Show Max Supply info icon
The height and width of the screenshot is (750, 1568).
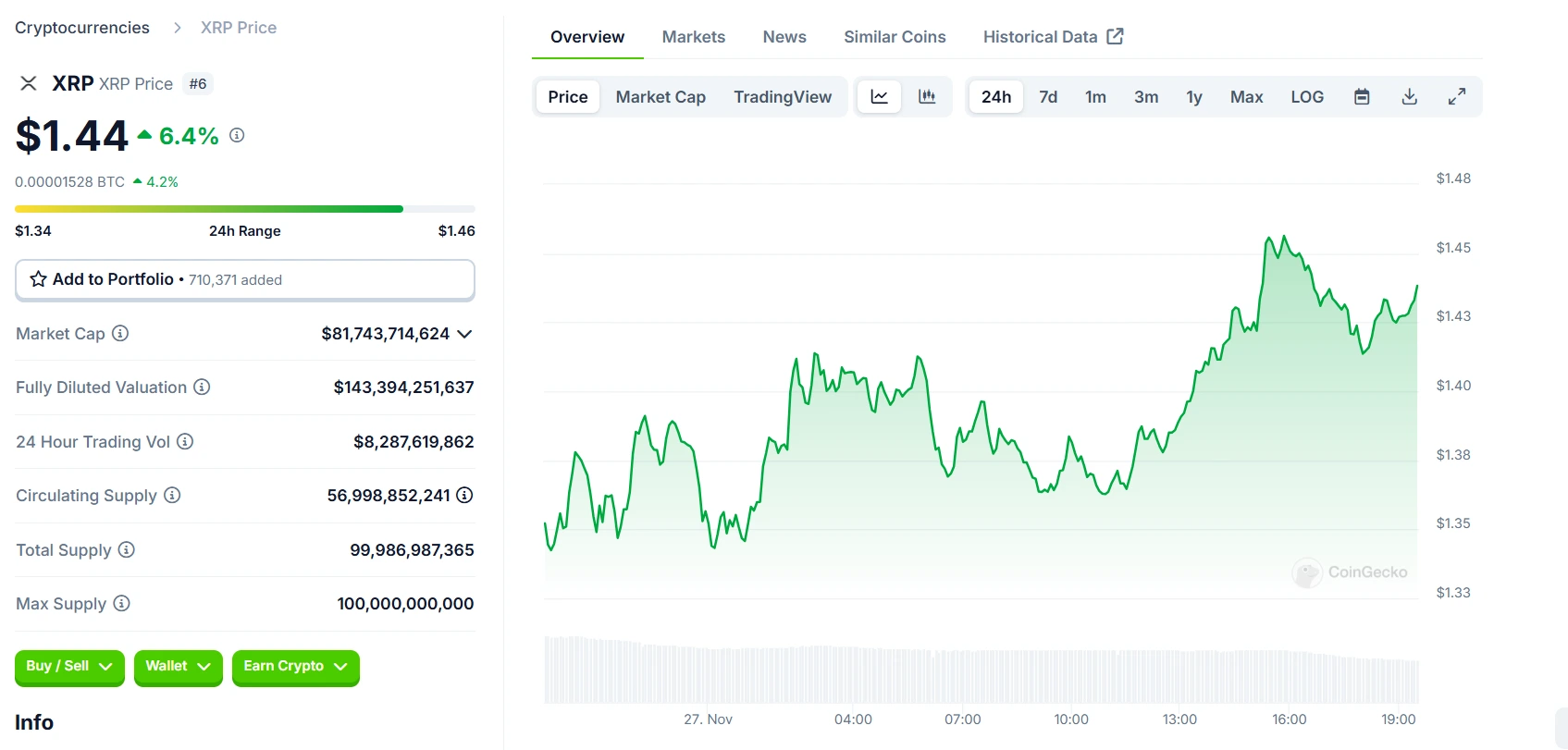(x=121, y=603)
